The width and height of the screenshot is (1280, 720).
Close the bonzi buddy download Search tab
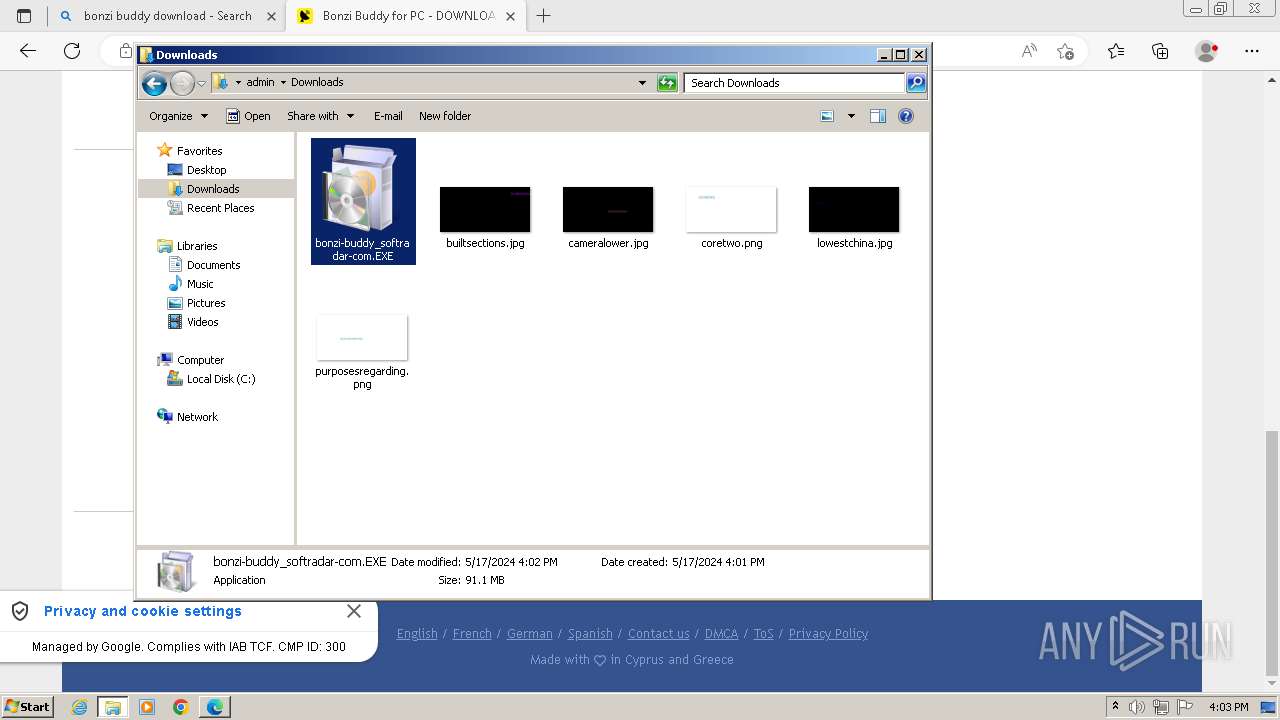[x=271, y=16]
